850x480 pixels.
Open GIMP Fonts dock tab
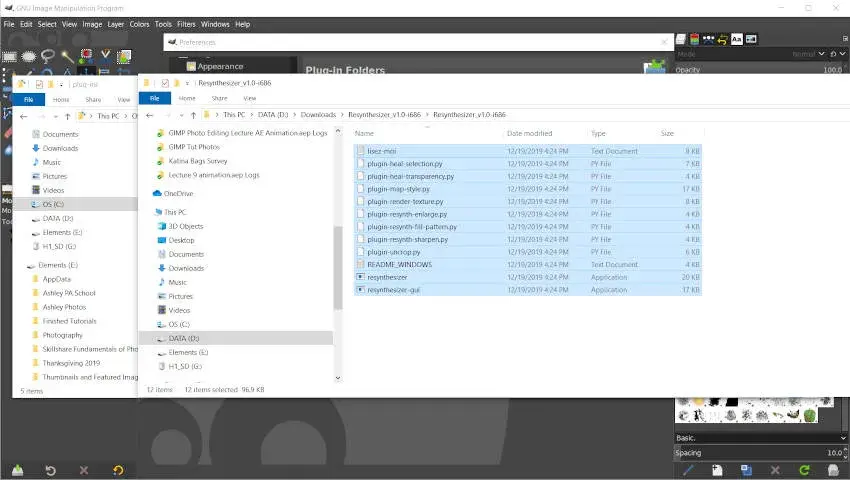tap(737, 39)
